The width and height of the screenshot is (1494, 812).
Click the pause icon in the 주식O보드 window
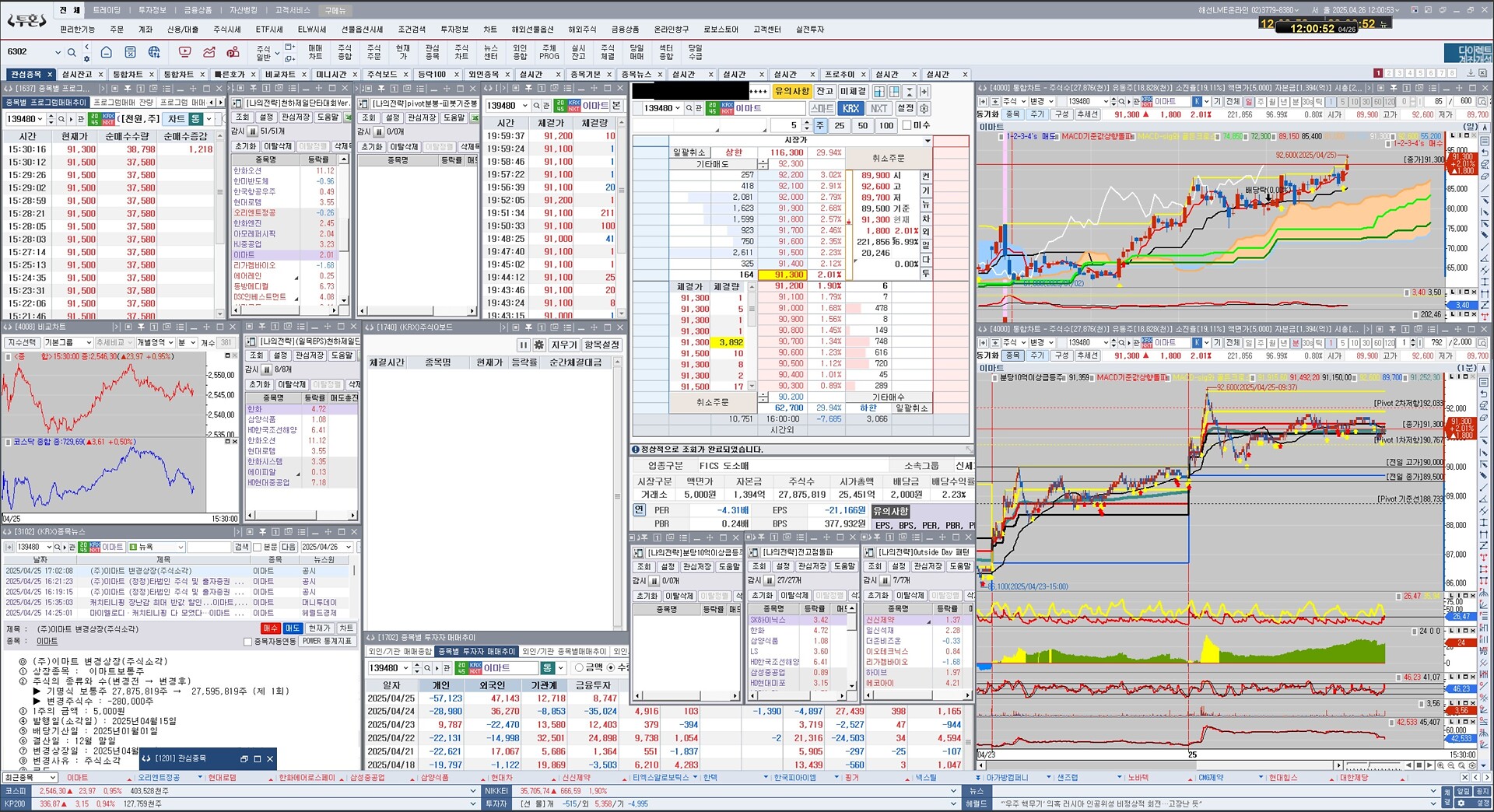[524, 345]
